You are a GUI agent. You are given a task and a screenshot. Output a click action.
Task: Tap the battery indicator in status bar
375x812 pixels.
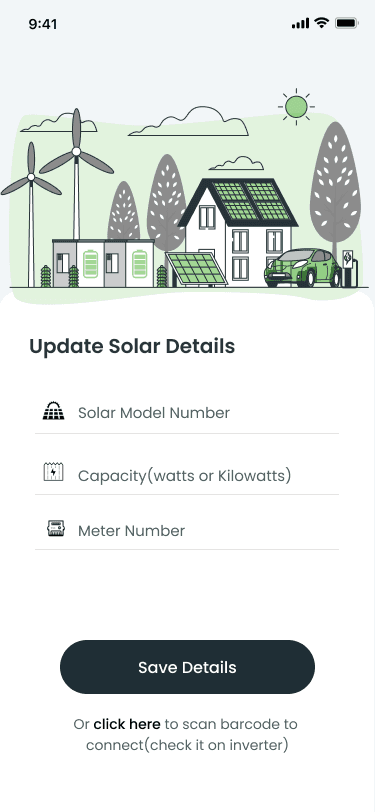pos(346,23)
